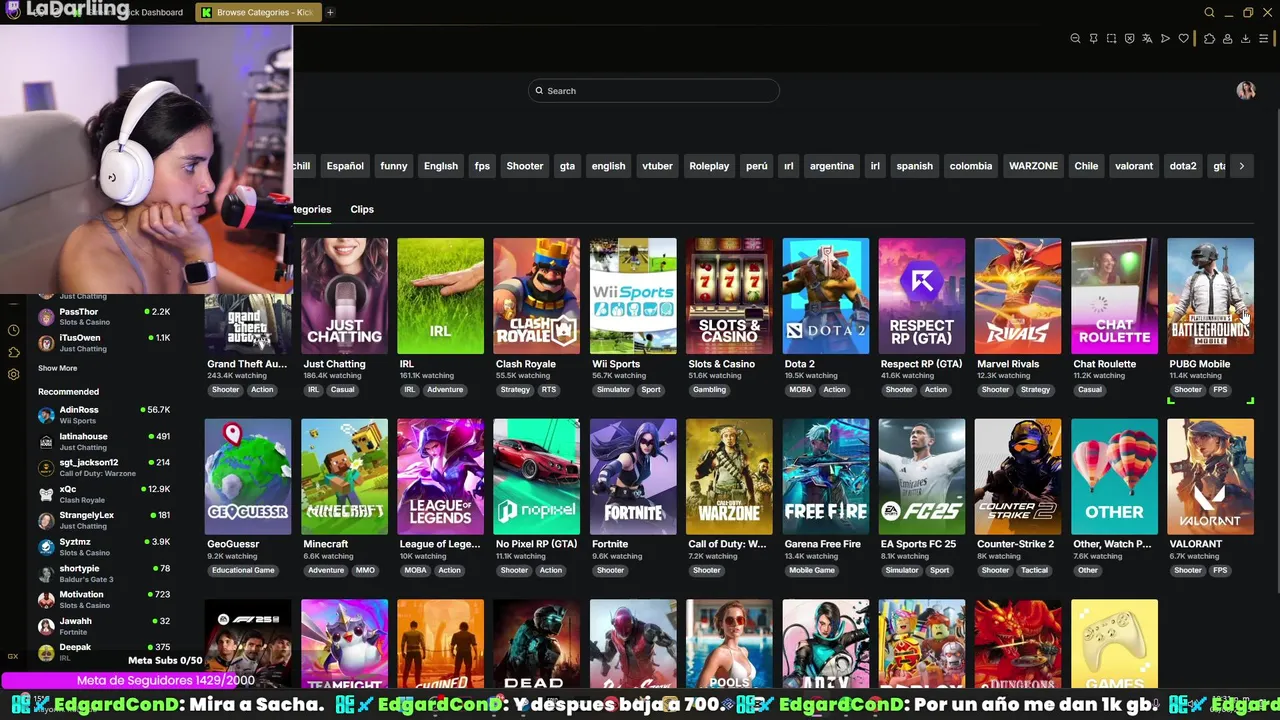Click the Garena Free Fire title link
The image size is (1280, 720).
(x=822, y=545)
